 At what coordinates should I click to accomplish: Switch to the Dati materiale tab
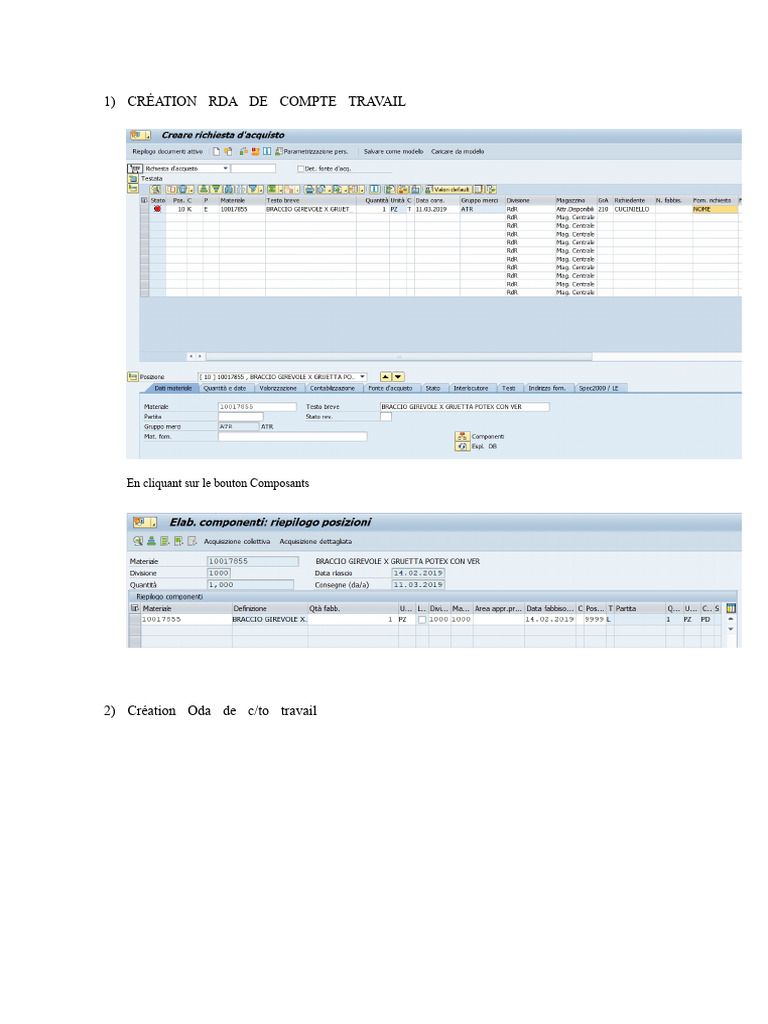[172, 388]
